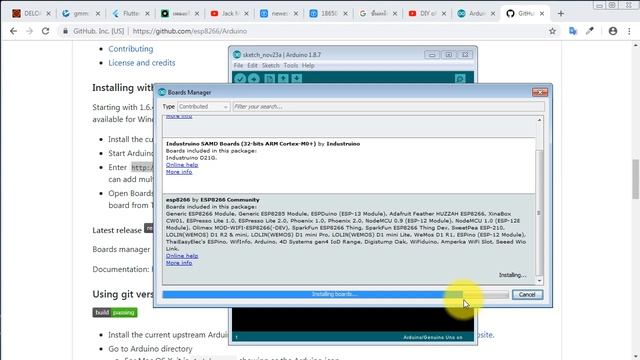Close the GitHub tab
This screenshot has width=640, height=360.
[542, 13]
